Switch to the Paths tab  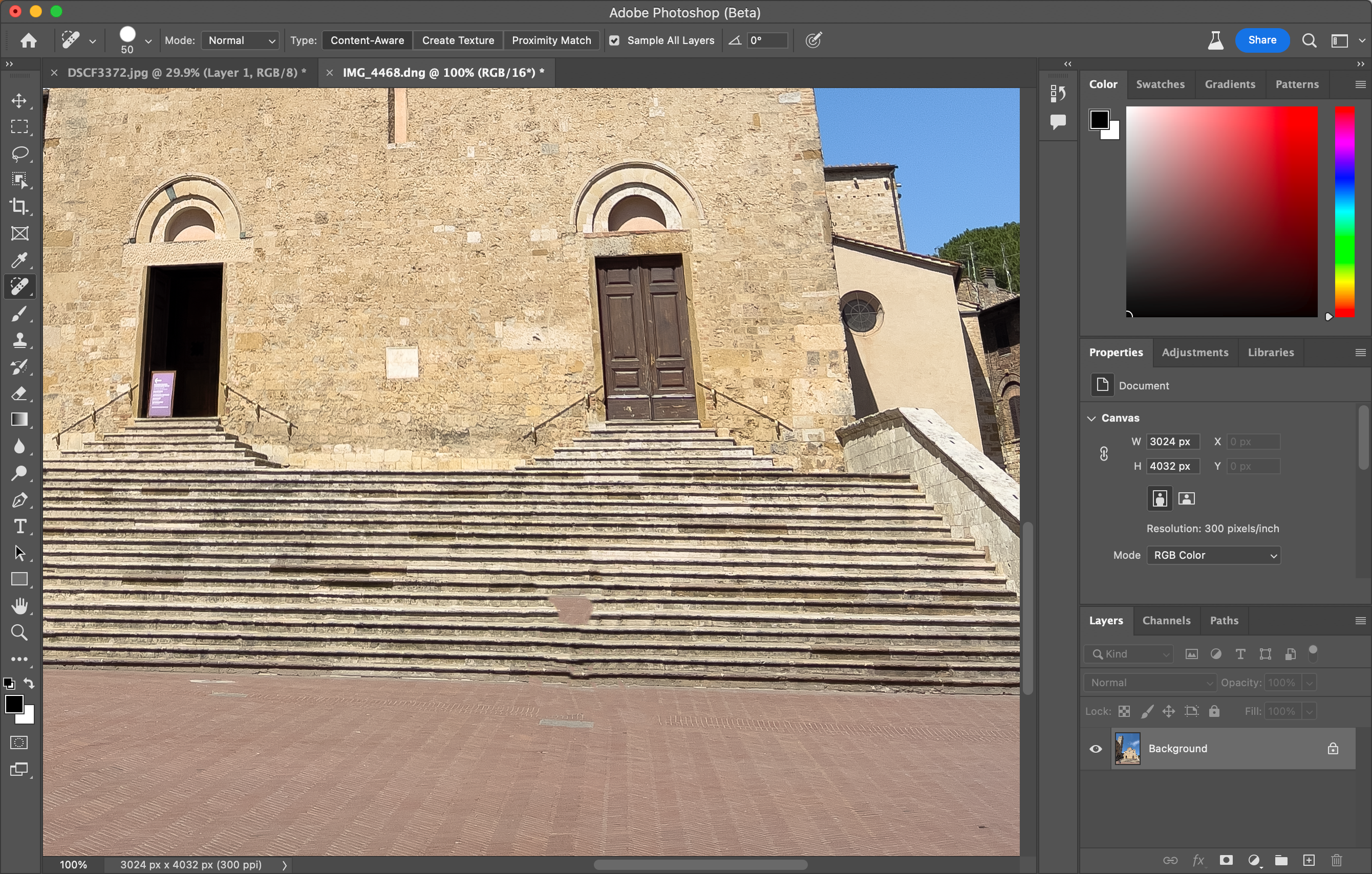(1224, 621)
